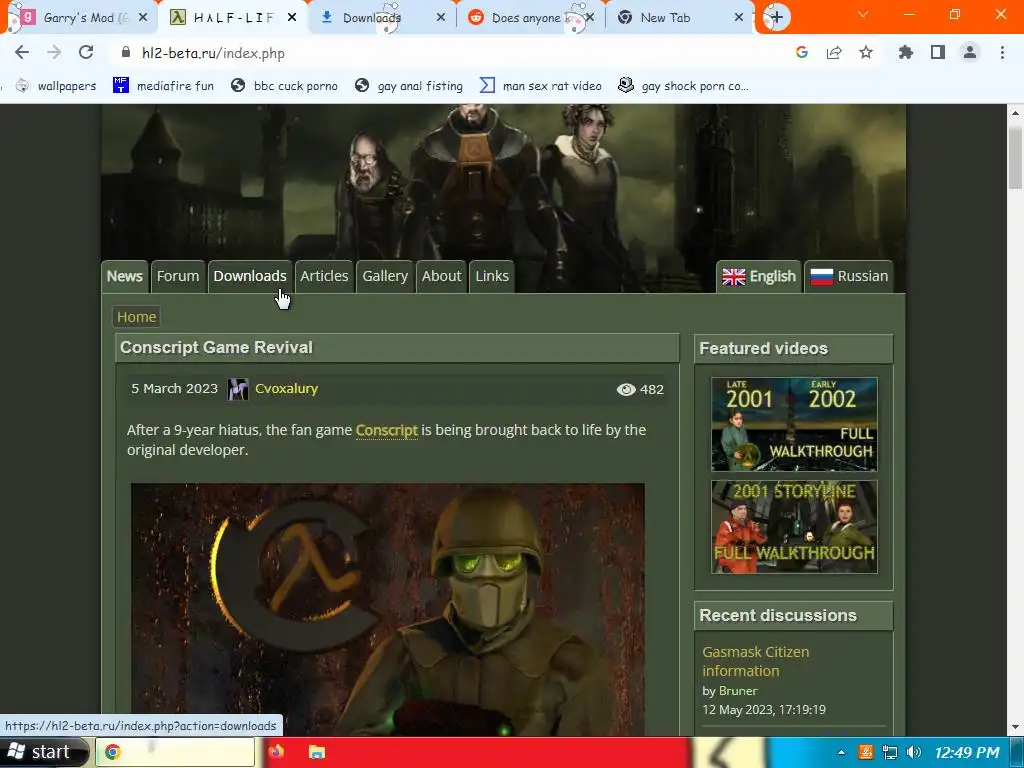Open the network tray icon

(x=889, y=752)
